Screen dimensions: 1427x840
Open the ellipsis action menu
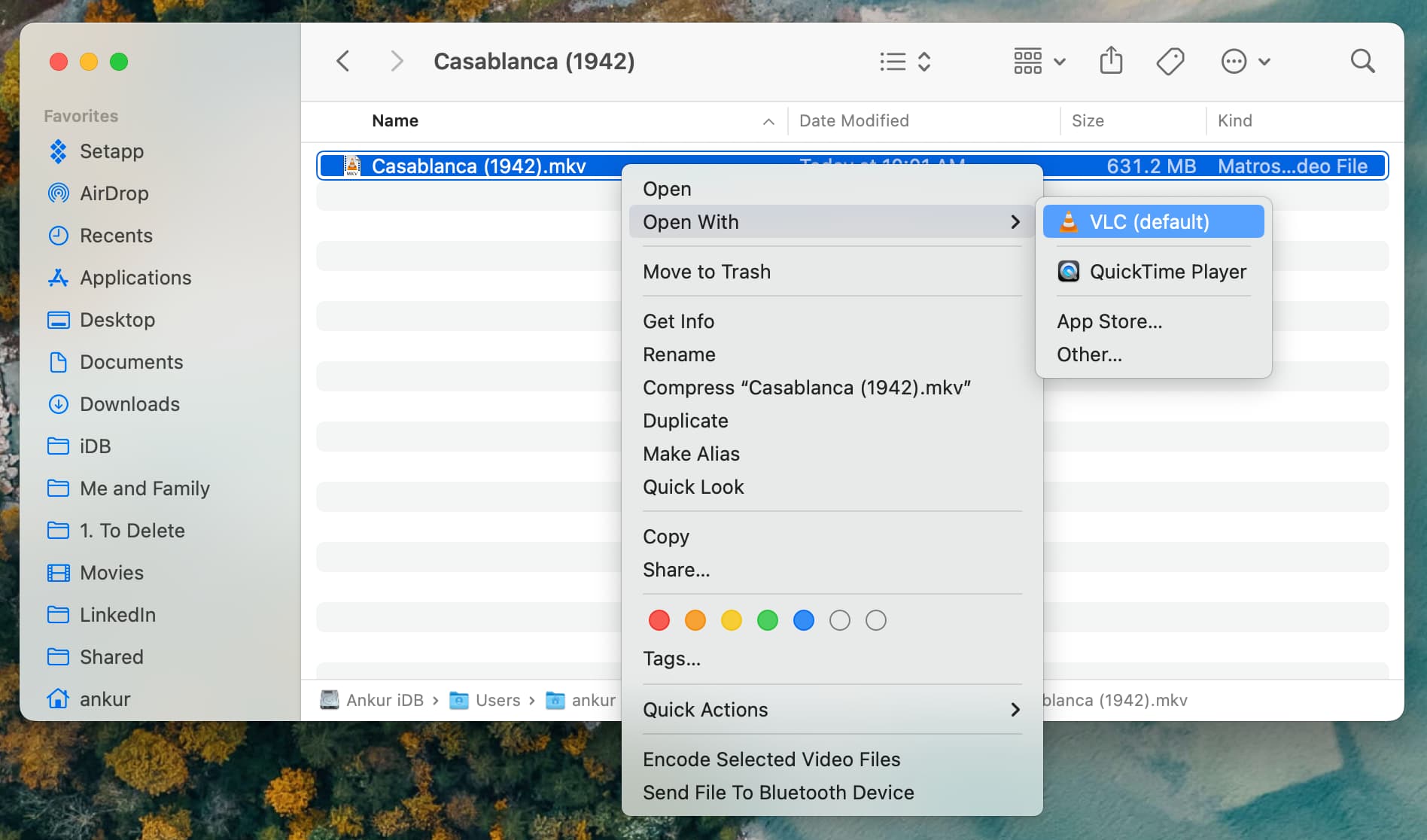pos(1246,61)
